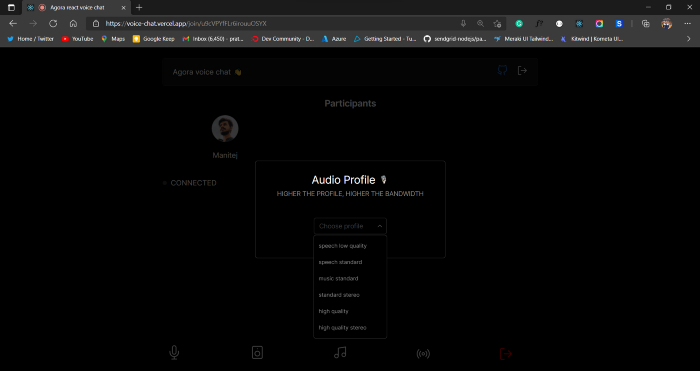
Task: Click the broadcast signal icon
Action: point(423,354)
